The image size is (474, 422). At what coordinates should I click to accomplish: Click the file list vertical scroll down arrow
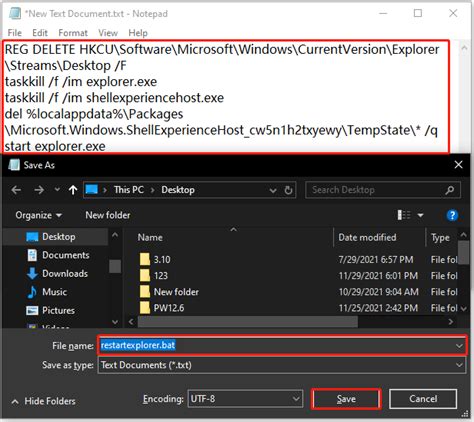tap(463, 309)
